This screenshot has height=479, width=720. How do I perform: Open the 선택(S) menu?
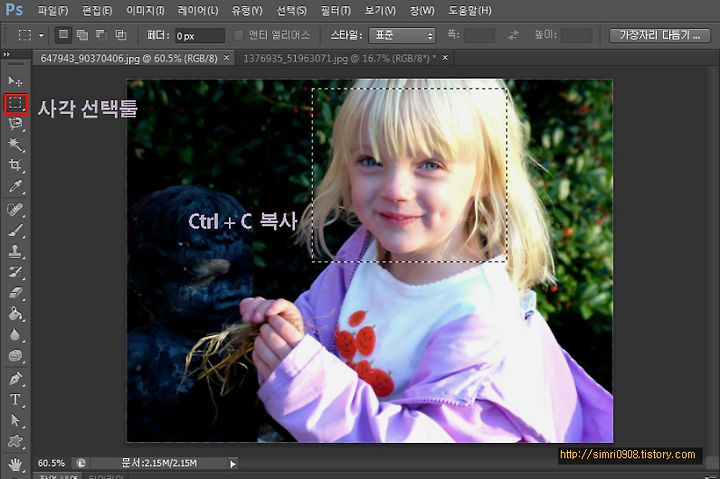[x=292, y=10]
